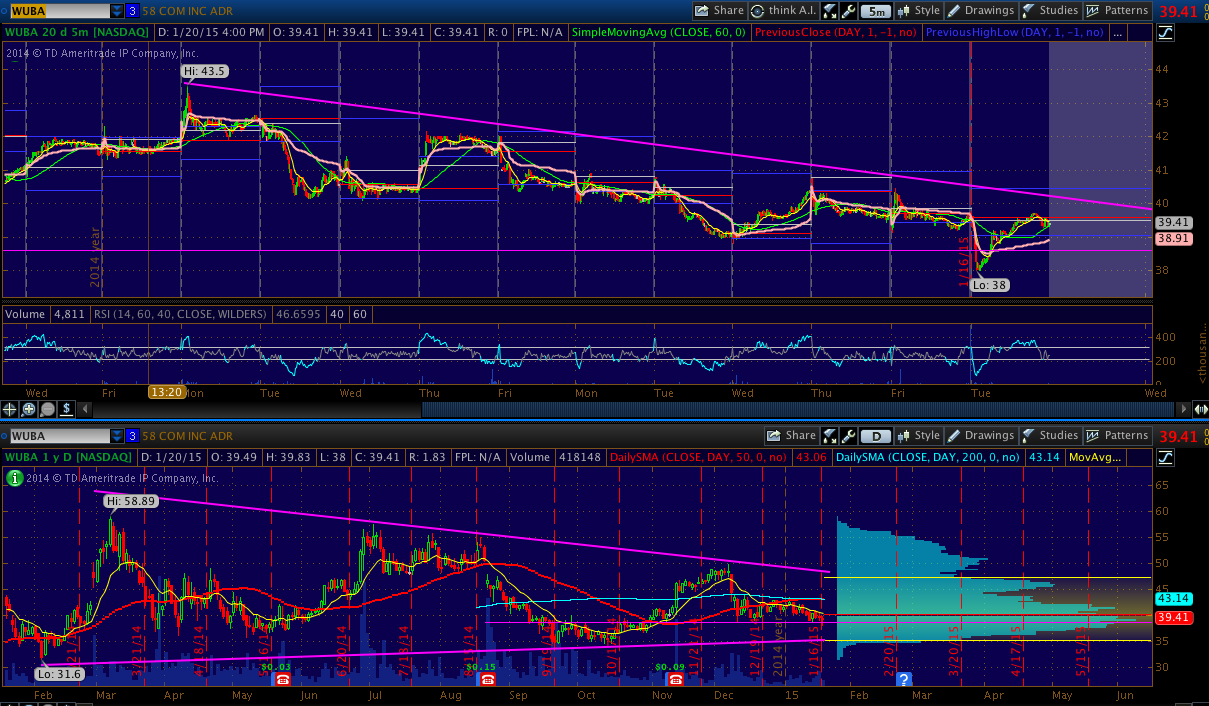Click the top WUBA symbol input field

55,11
